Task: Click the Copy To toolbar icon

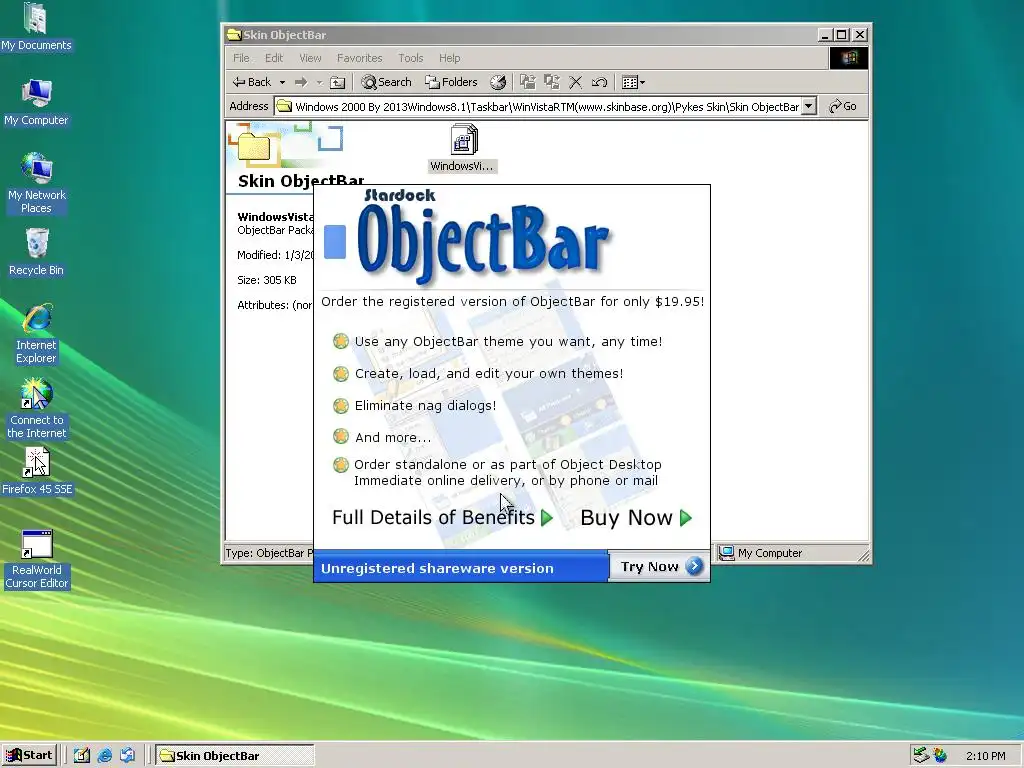Action: point(552,82)
